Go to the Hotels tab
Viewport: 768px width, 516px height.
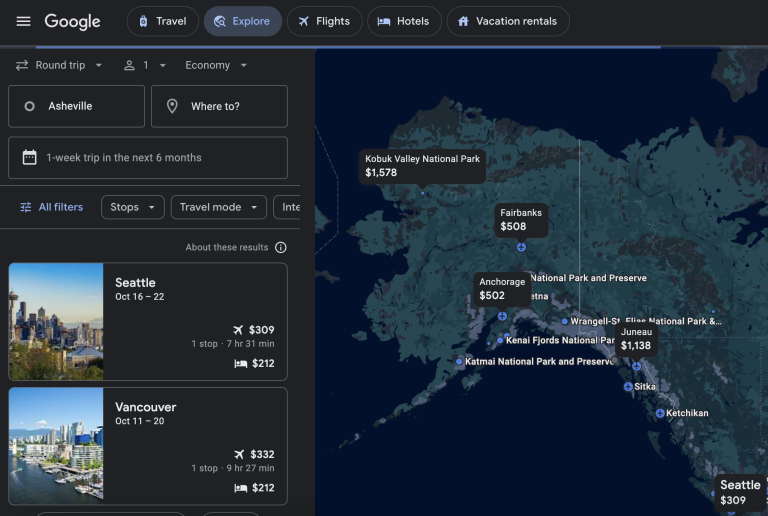click(404, 21)
